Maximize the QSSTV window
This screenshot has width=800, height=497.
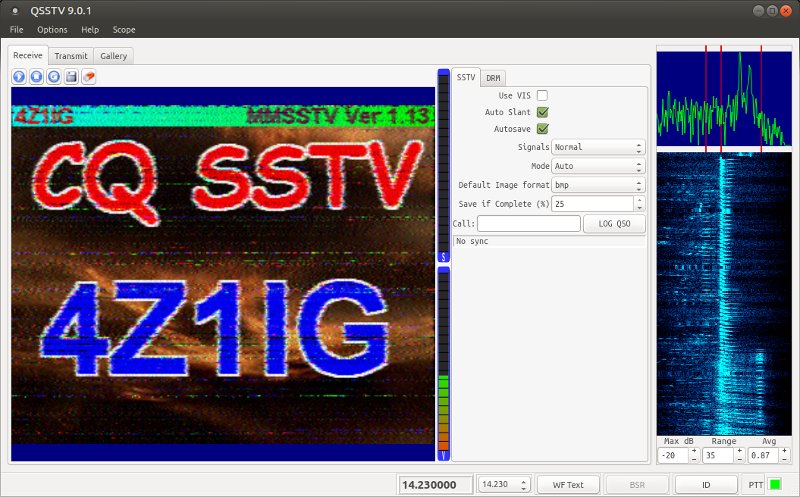point(772,11)
